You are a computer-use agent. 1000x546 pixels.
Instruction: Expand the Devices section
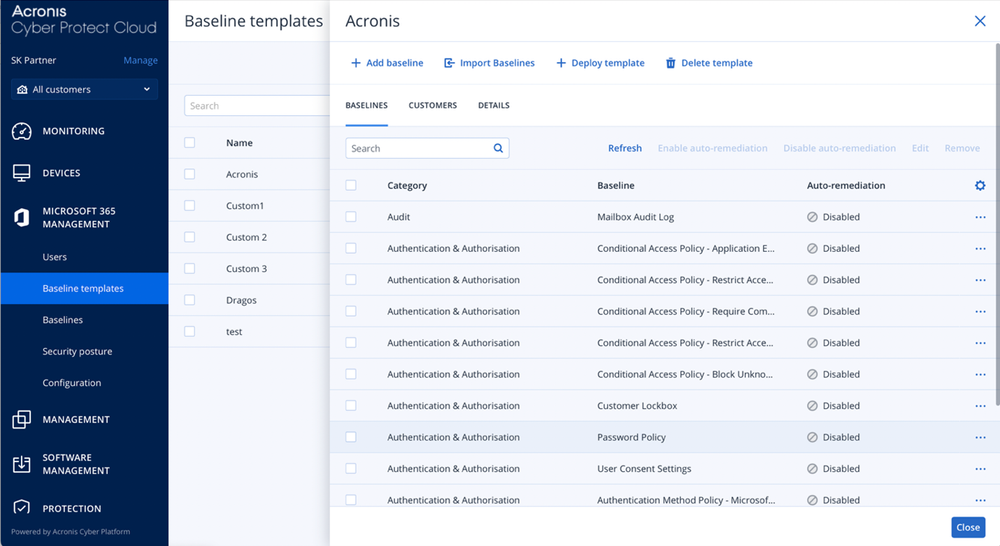point(84,173)
